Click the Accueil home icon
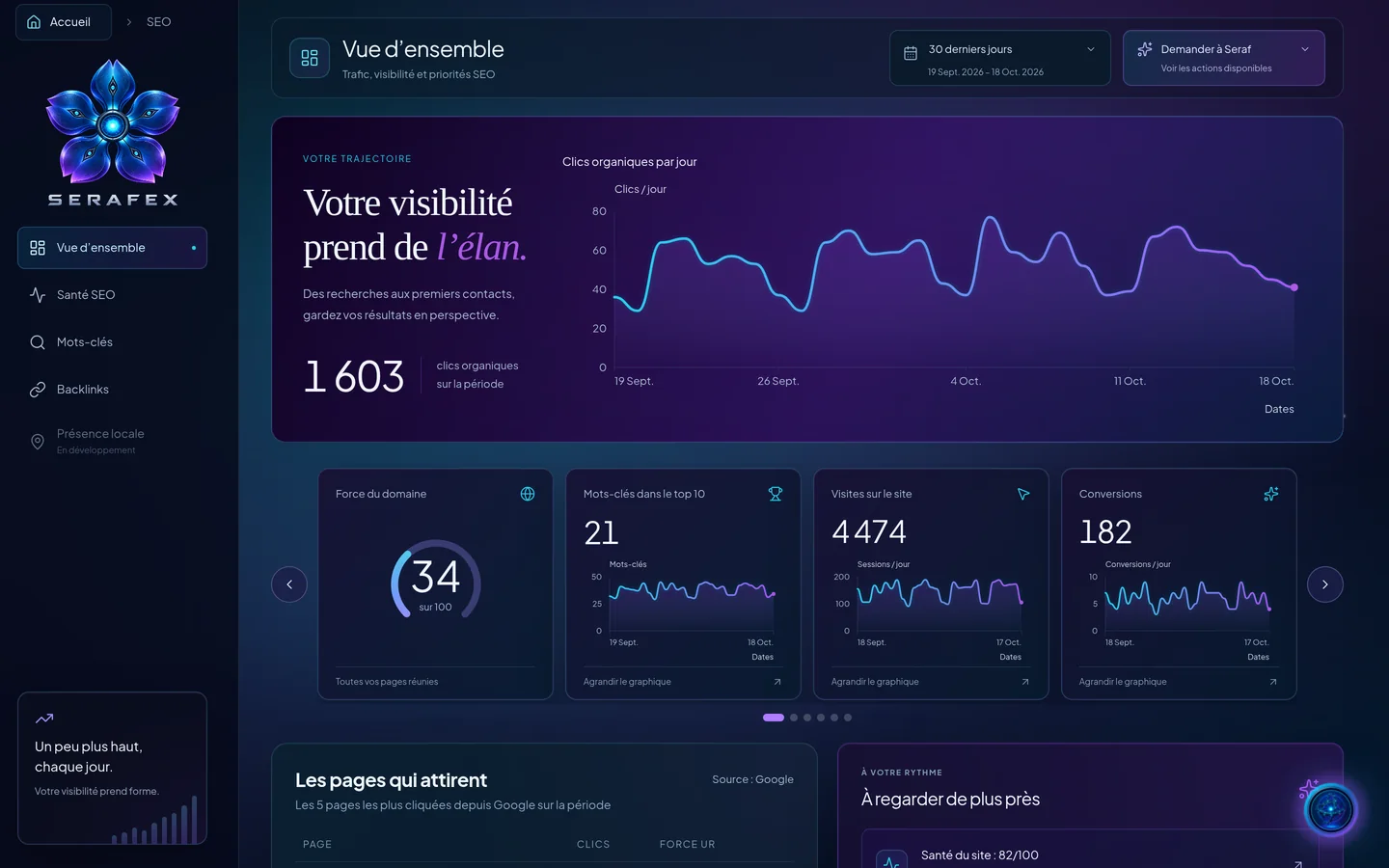Image resolution: width=1389 pixels, height=868 pixels. [34, 21]
